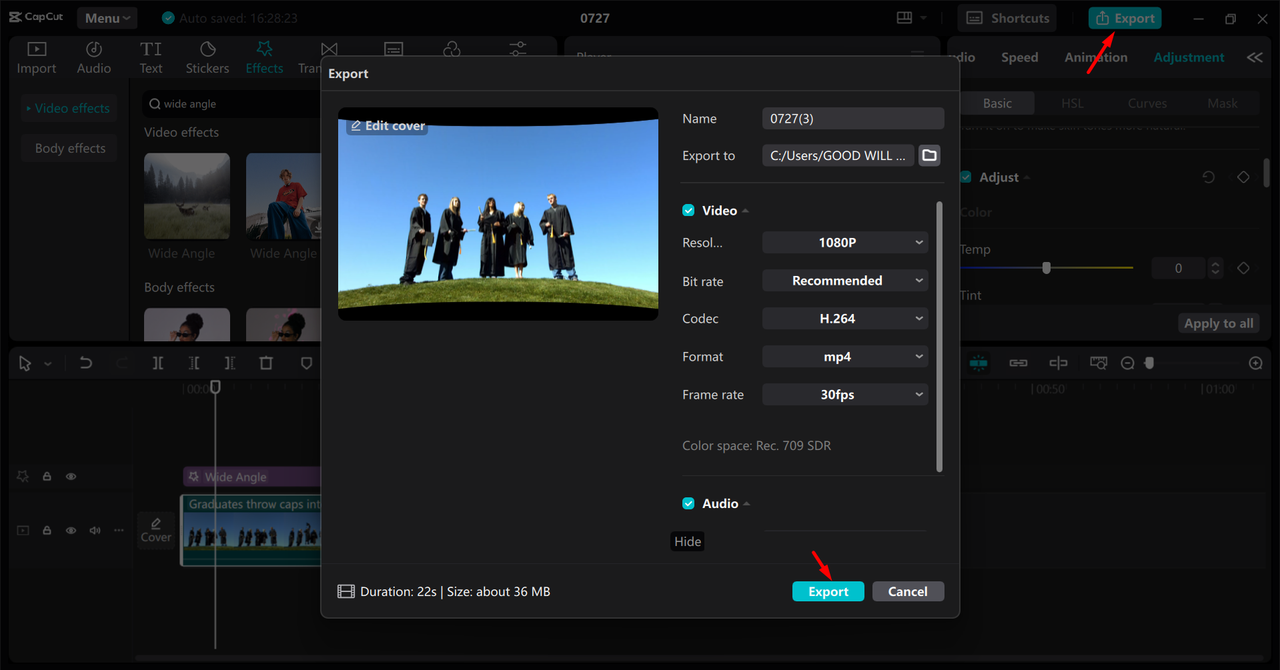Viewport: 1280px width, 670px height.
Task: Click the zoom-in magnifier in timeline
Action: [1256, 363]
